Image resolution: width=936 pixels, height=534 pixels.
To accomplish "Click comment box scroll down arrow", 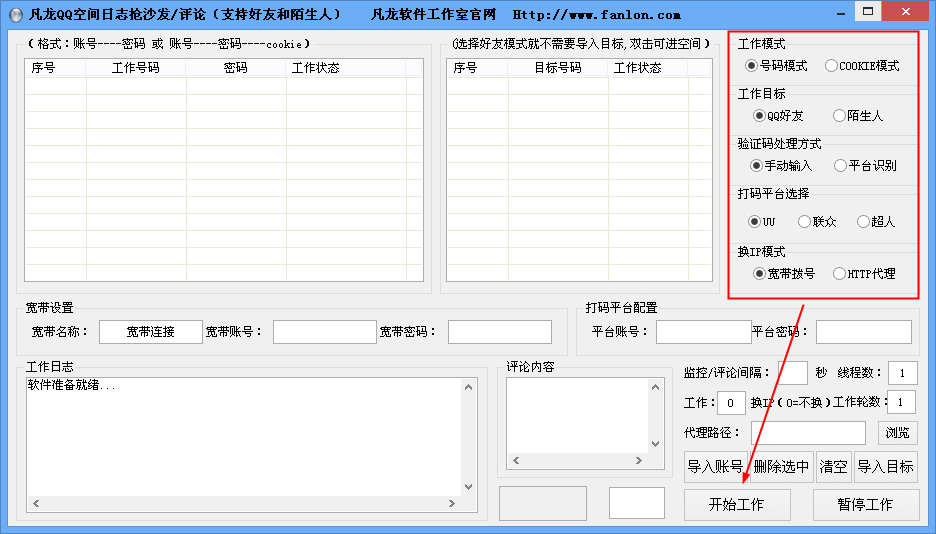I will tap(655, 444).
